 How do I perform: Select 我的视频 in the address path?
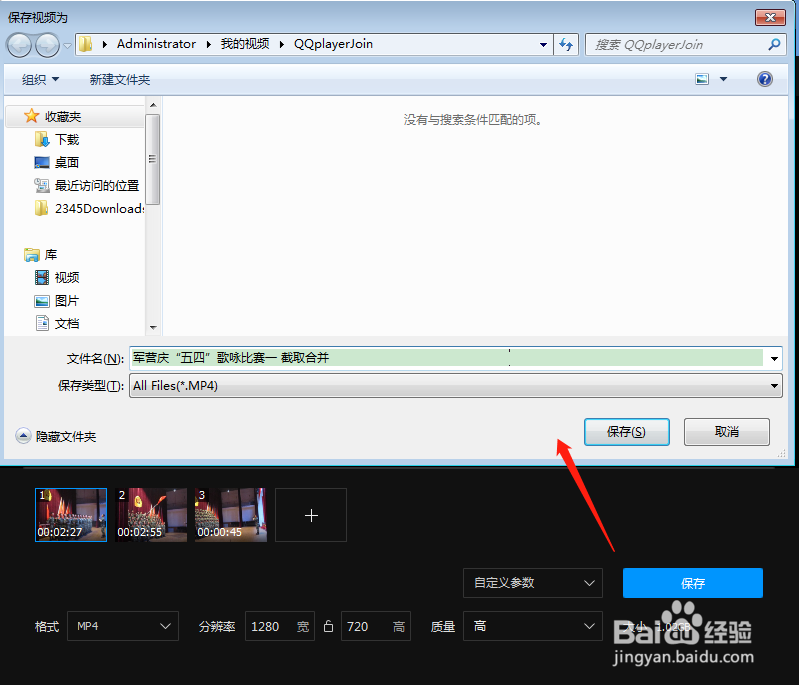[x=245, y=44]
